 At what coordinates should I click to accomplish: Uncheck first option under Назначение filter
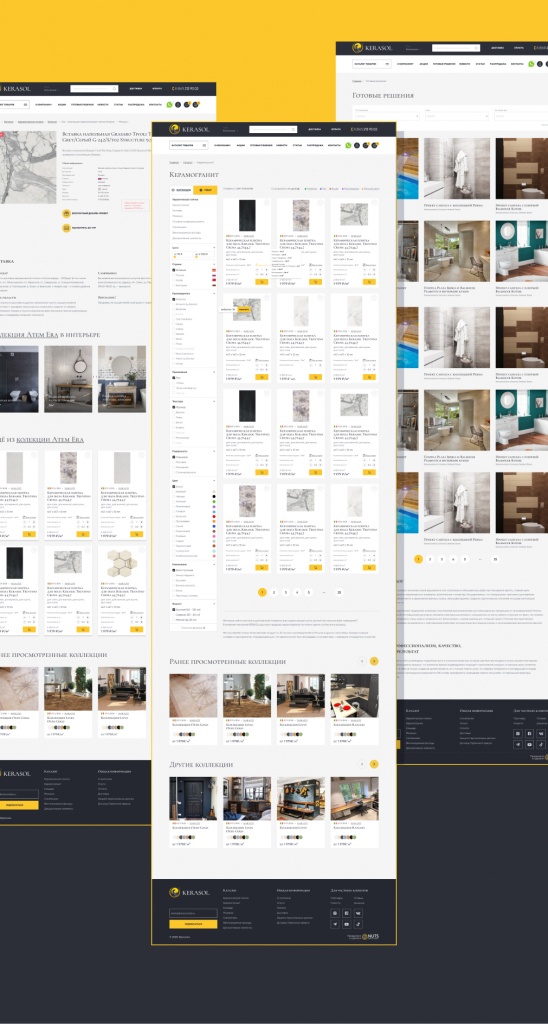tap(174, 570)
